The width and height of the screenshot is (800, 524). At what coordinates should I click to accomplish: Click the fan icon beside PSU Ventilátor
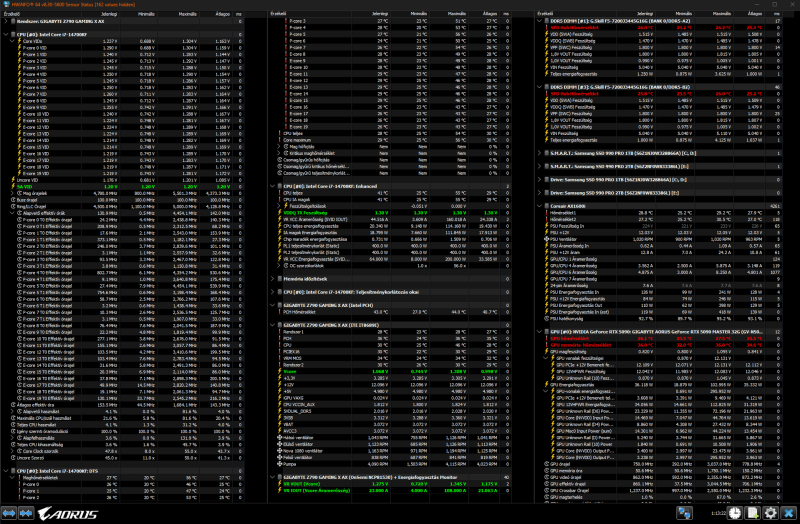pyautogui.click(x=546, y=239)
